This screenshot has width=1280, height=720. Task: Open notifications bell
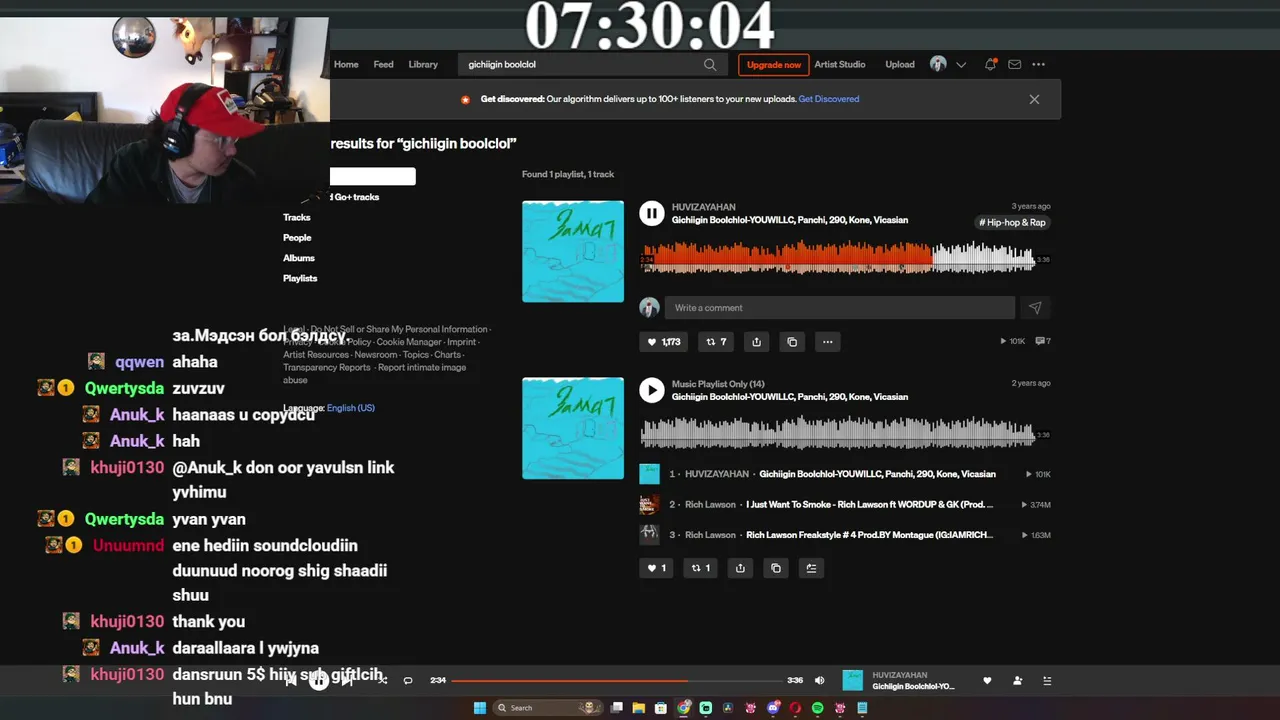click(990, 65)
